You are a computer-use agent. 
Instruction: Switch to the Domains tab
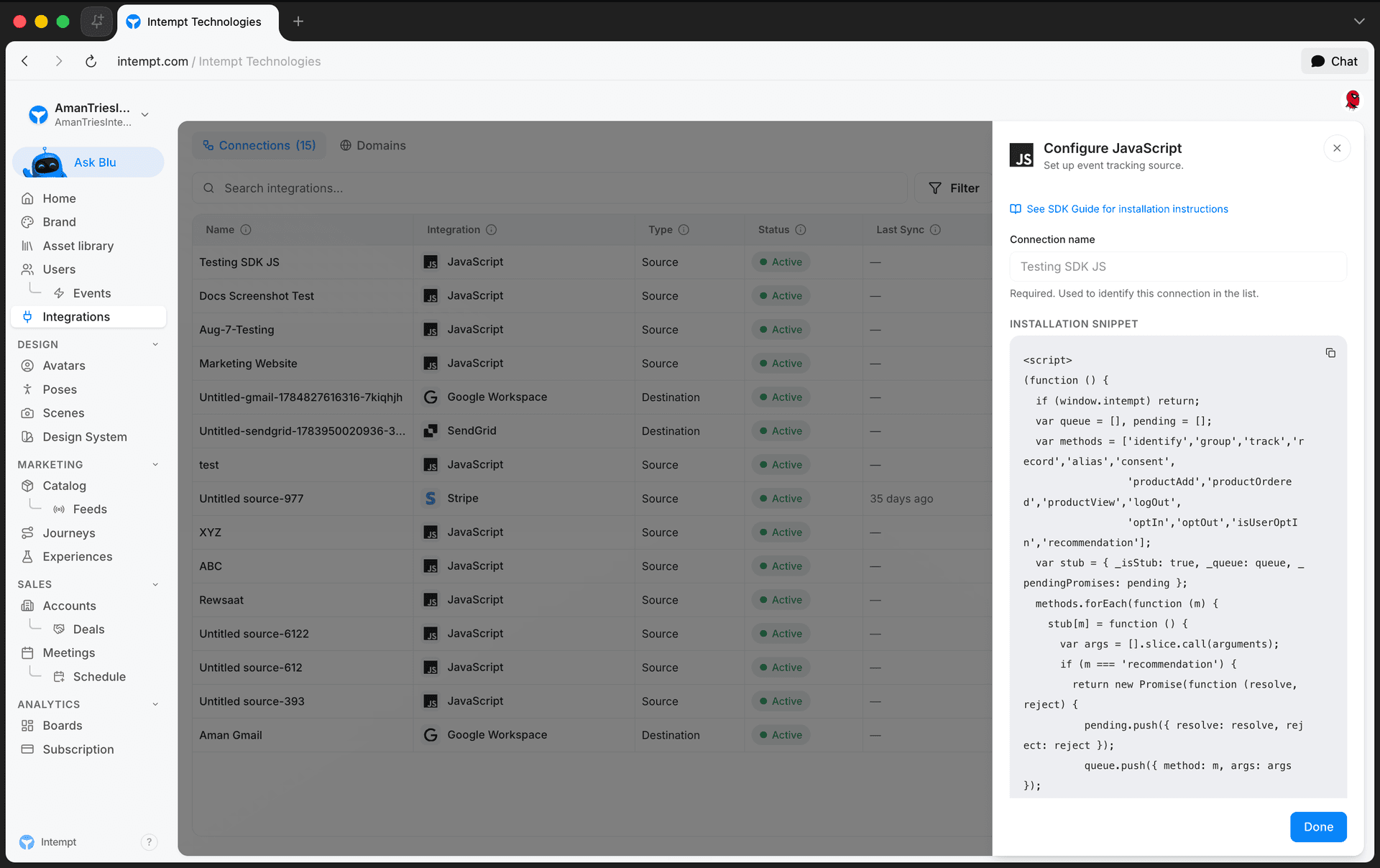pos(372,145)
